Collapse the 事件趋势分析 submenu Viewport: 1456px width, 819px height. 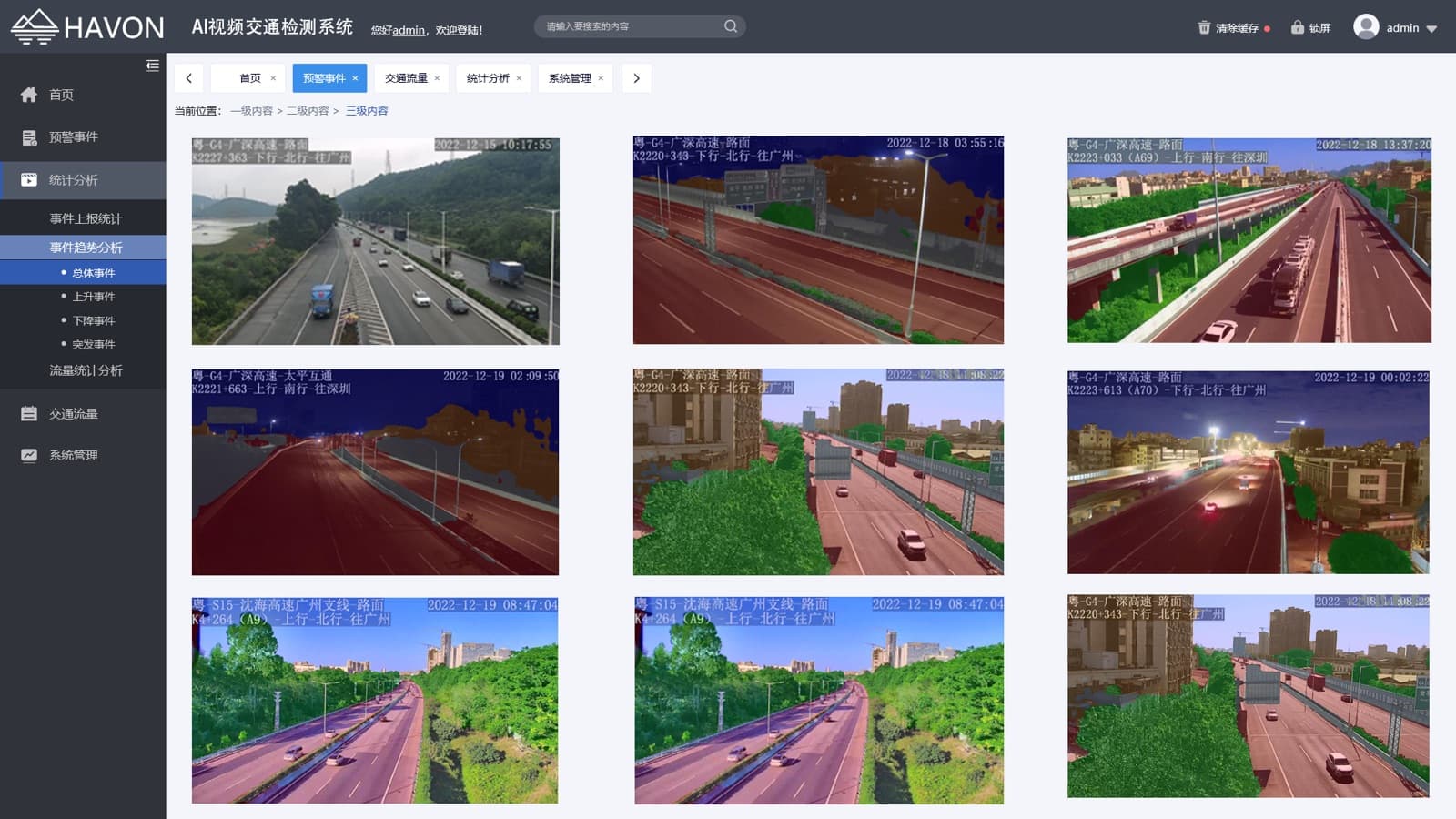(83, 248)
